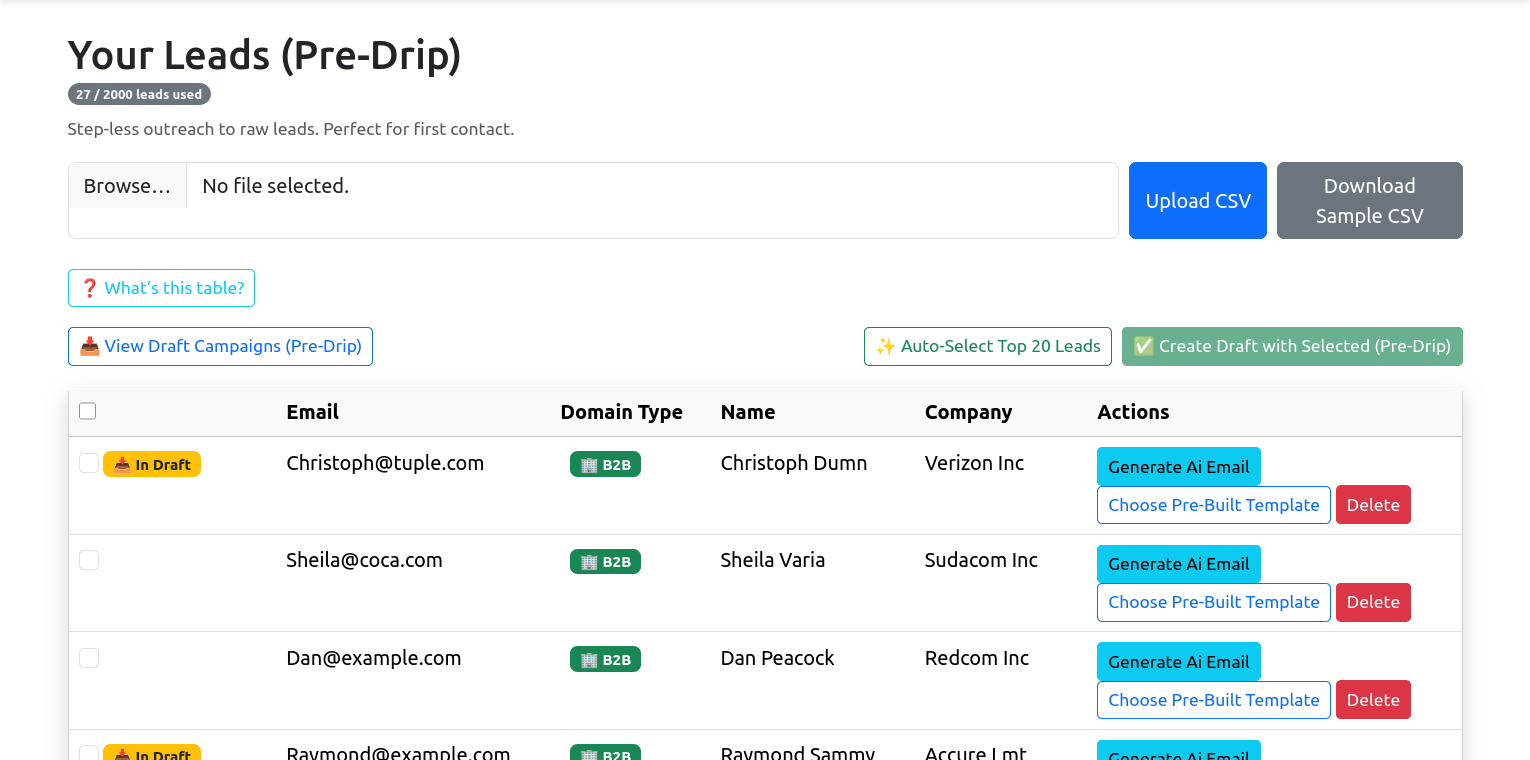Image resolution: width=1530 pixels, height=760 pixels.
Task: Tick the select-all checkbox in table header
Action: coord(88,411)
